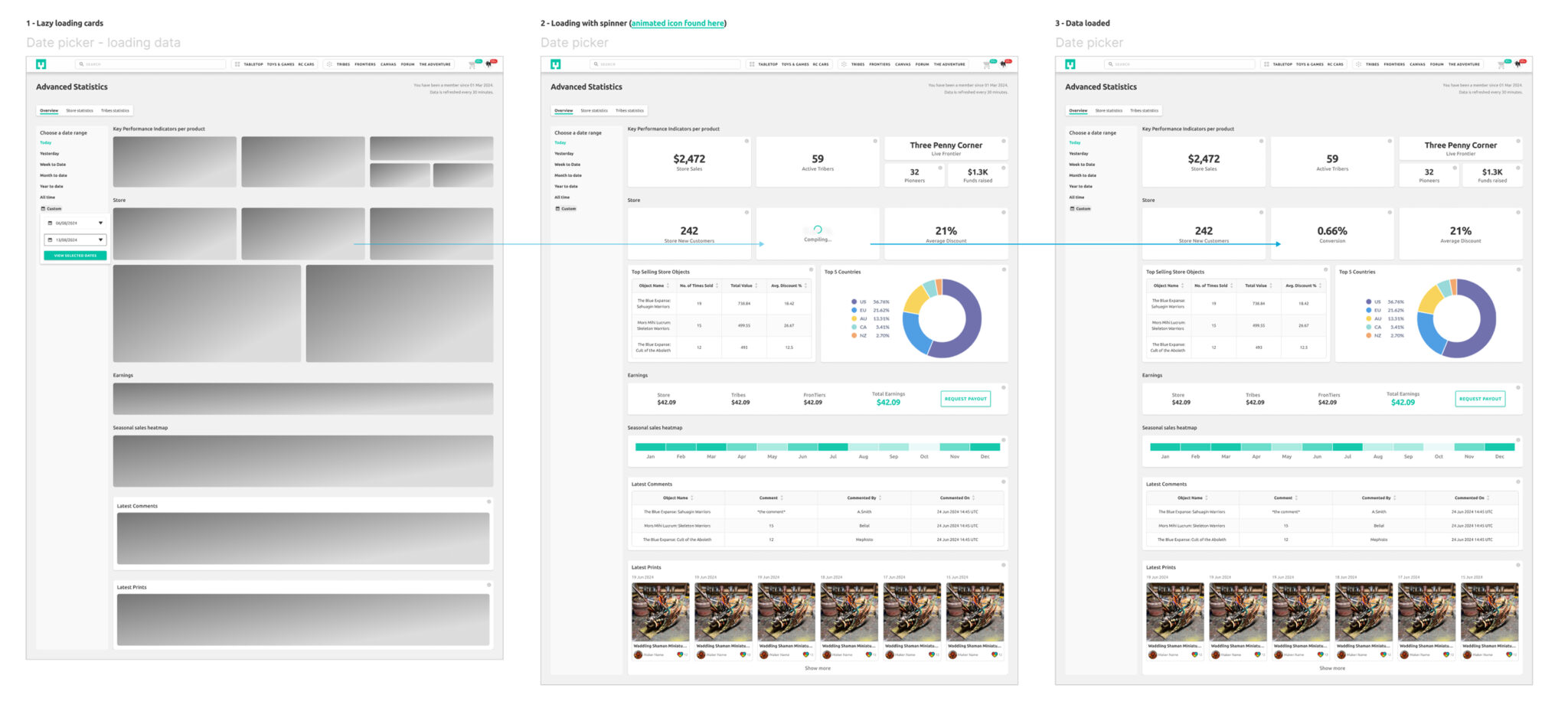Screen dimensions: 1568x708
Task: Open the 13/08/2024 end date dropdown in mockup 1
Action: (100, 240)
